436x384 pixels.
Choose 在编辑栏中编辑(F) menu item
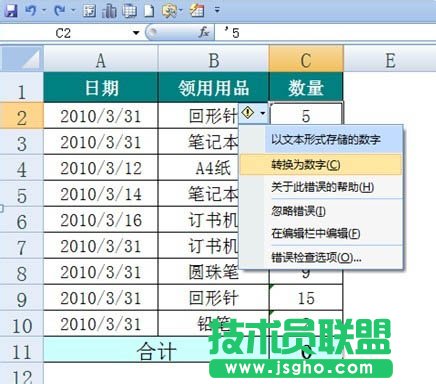coord(321,233)
